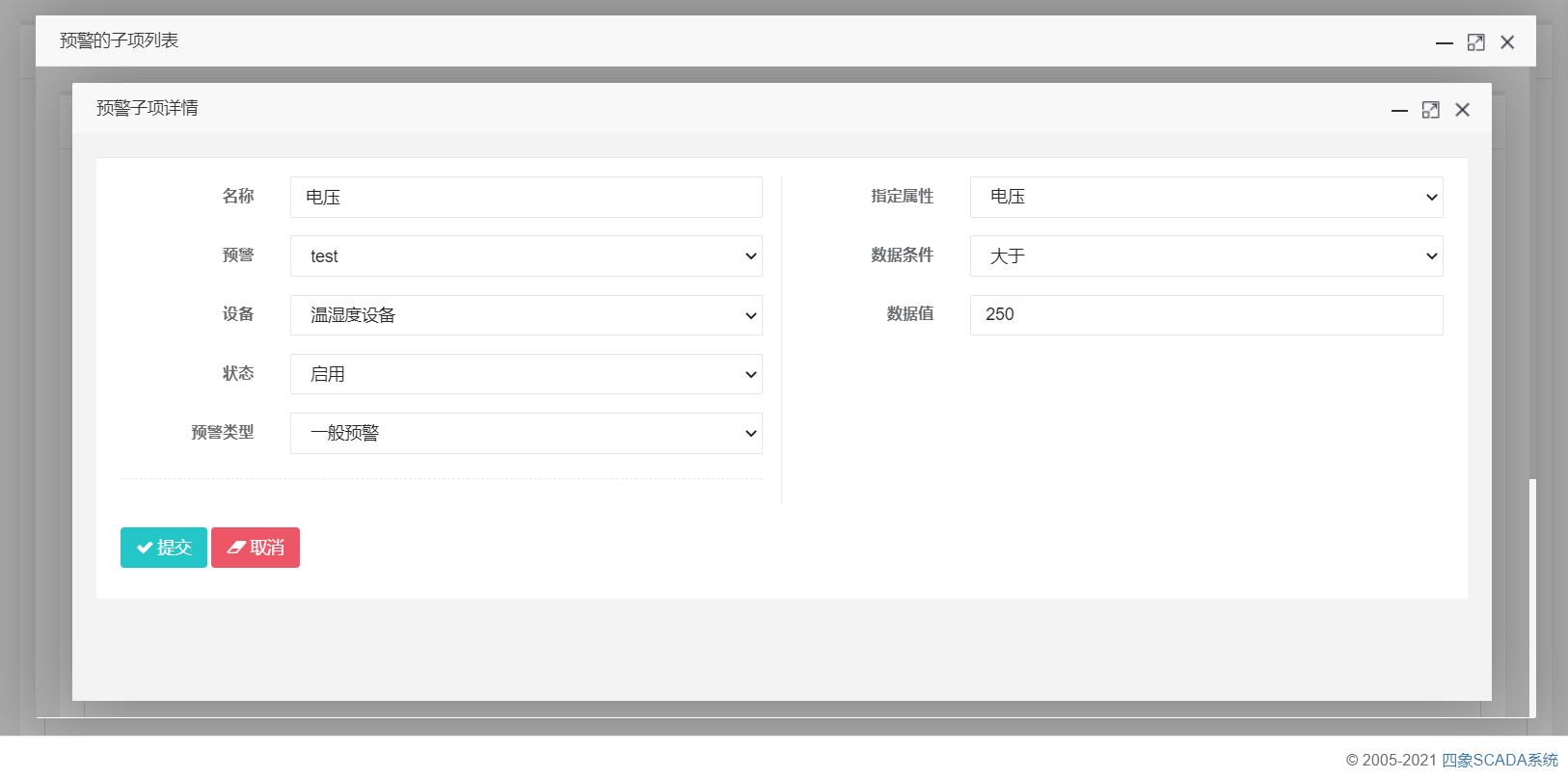The image size is (1568, 778).
Task: Expand the 预警类型 dropdown
Action: [526, 434]
